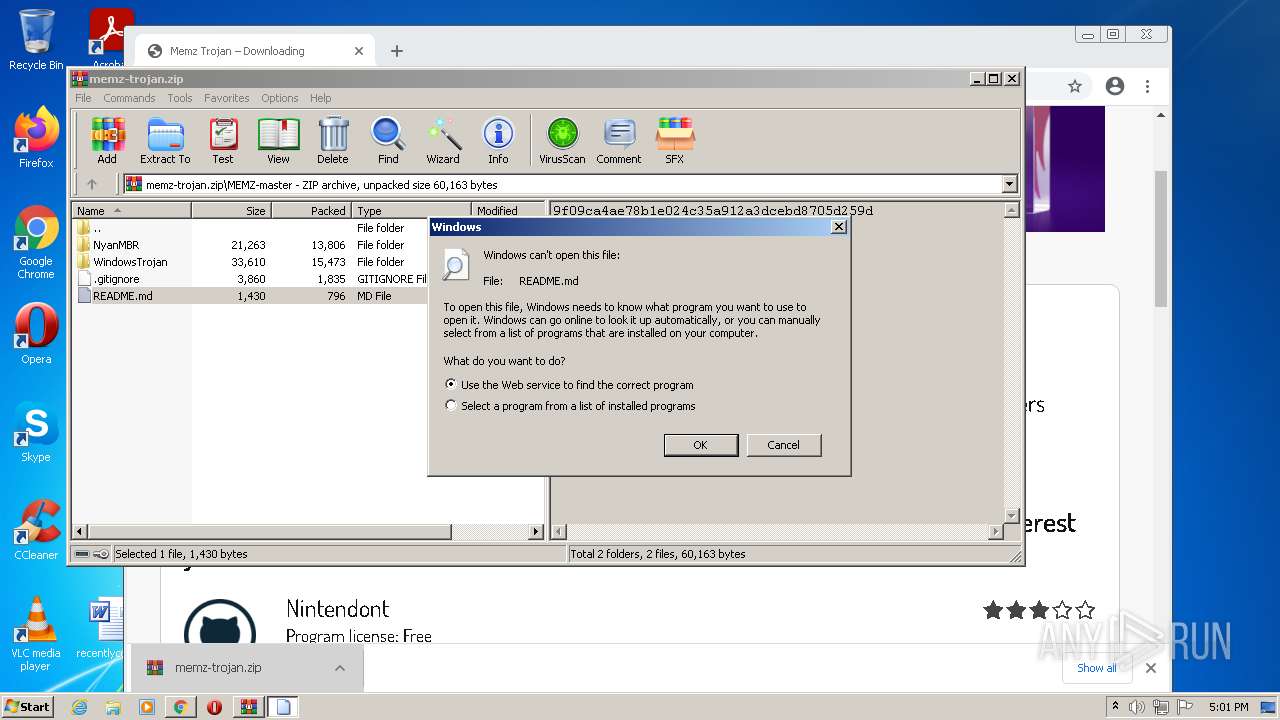The height and width of the screenshot is (720, 1280).
Task: Open the Options menu
Action: (280, 98)
